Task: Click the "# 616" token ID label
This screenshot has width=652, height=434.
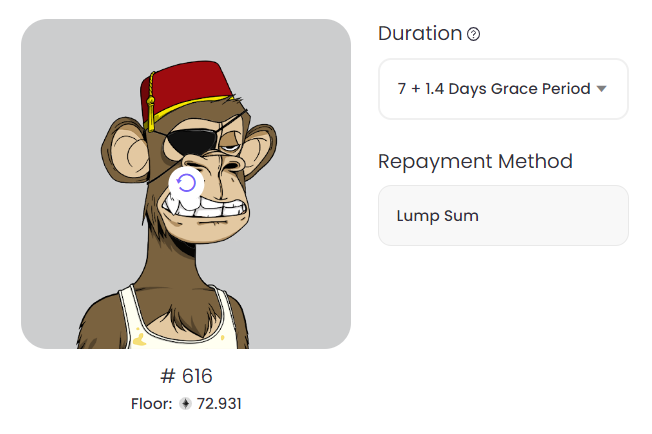Action: [x=186, y=376]
